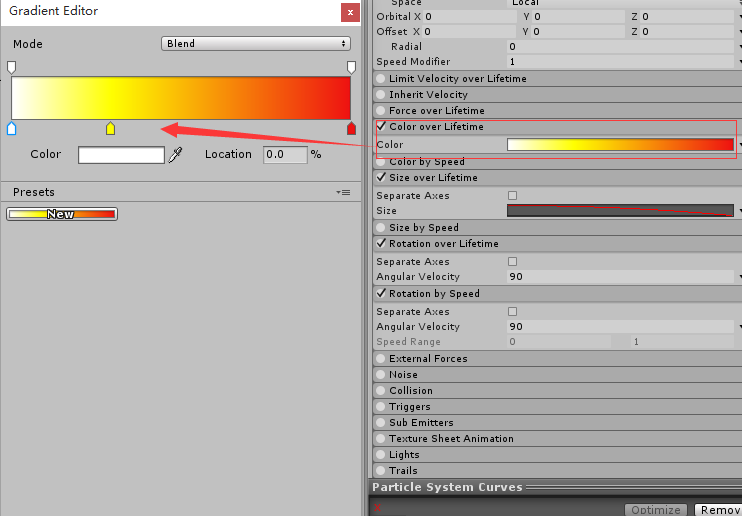Click the Optimize curves button
This screenshot has width=742, height=516.
coord(656,509)
